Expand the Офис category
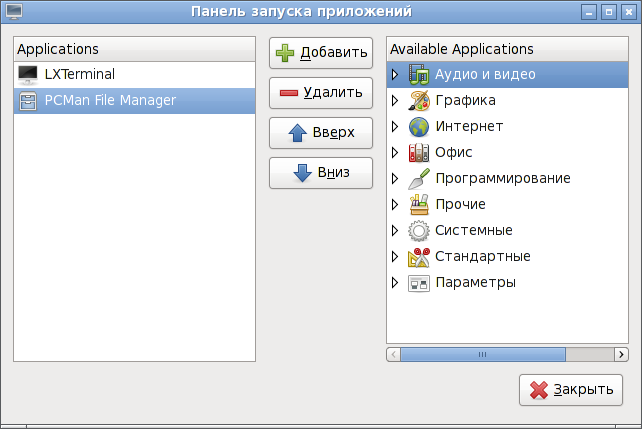 click(x=395, y=153)
